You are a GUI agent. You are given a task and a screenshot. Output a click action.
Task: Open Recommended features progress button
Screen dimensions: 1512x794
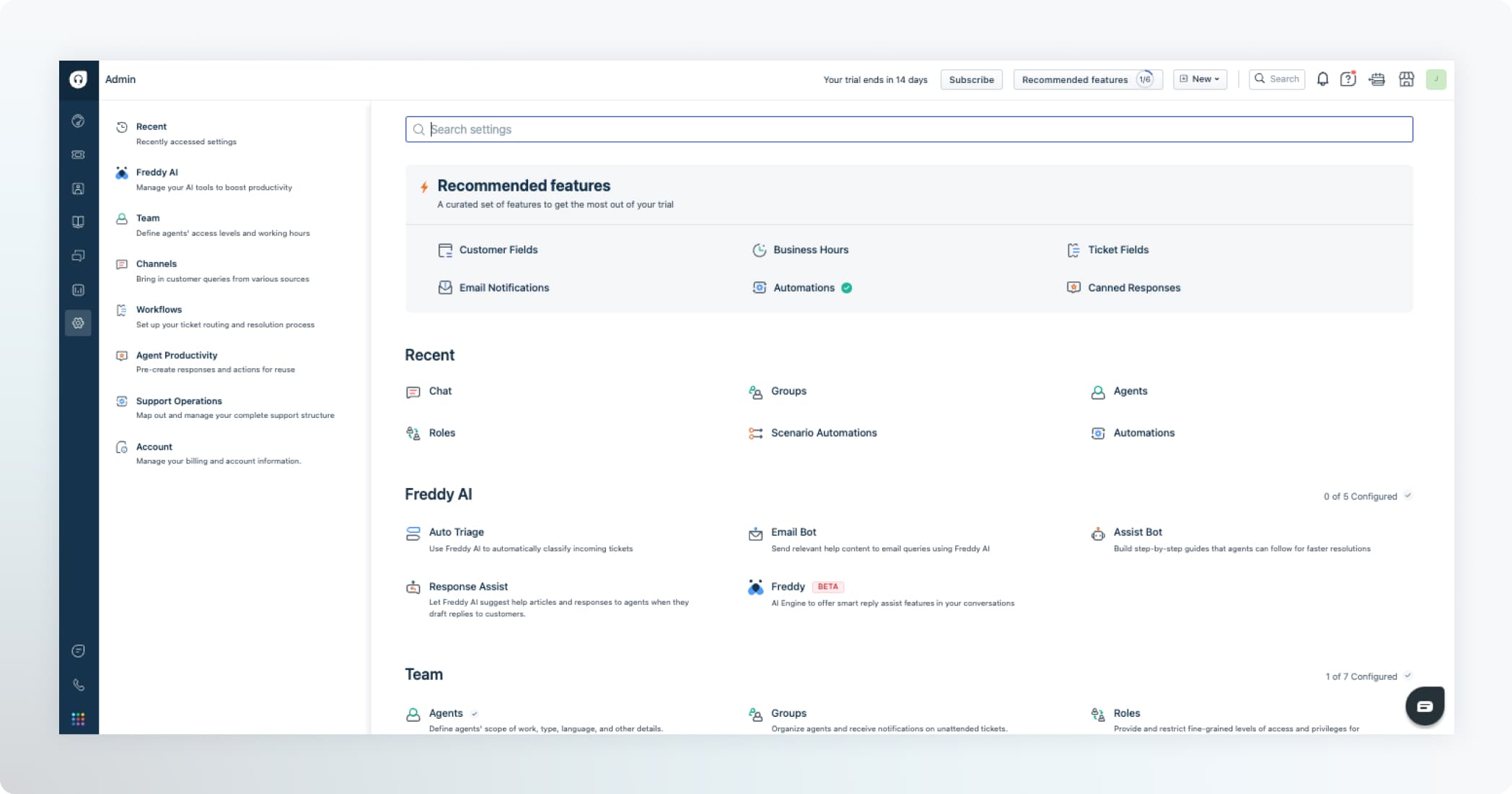[1088, 79]
